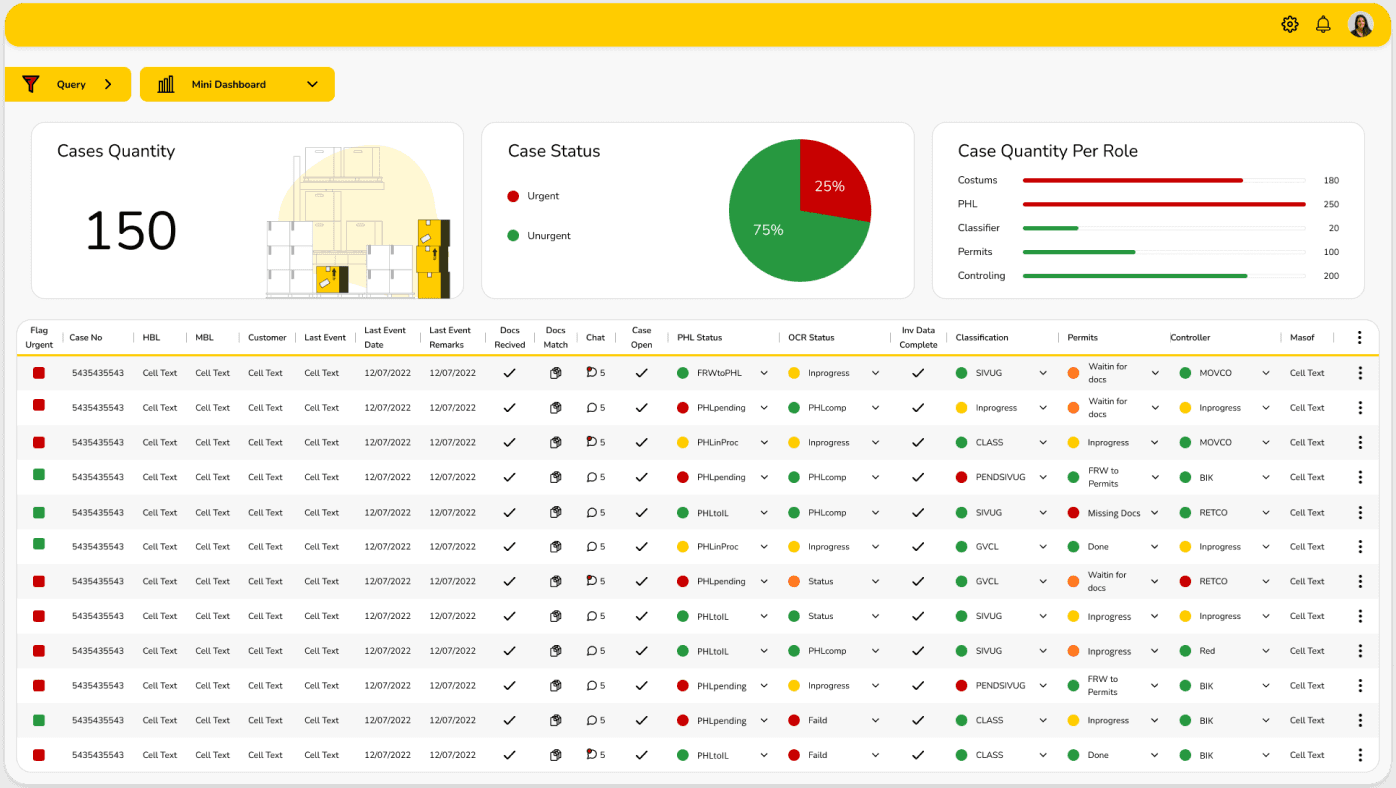Screen dimensions: 1396x788
Task: Open the notifications bell icon
Action: (1323, 24)
